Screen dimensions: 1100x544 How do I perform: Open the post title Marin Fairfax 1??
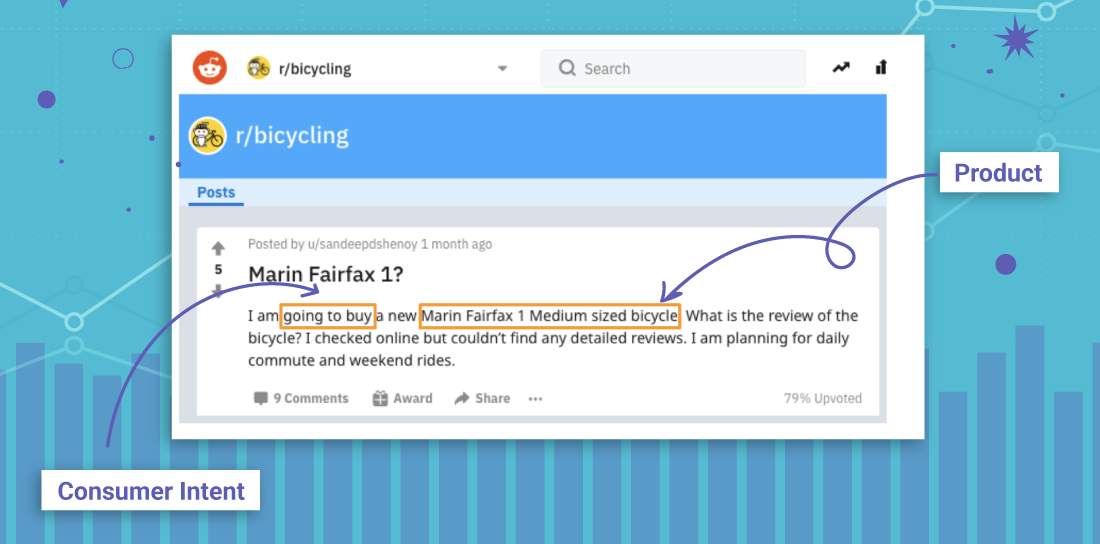coord(326,274)
